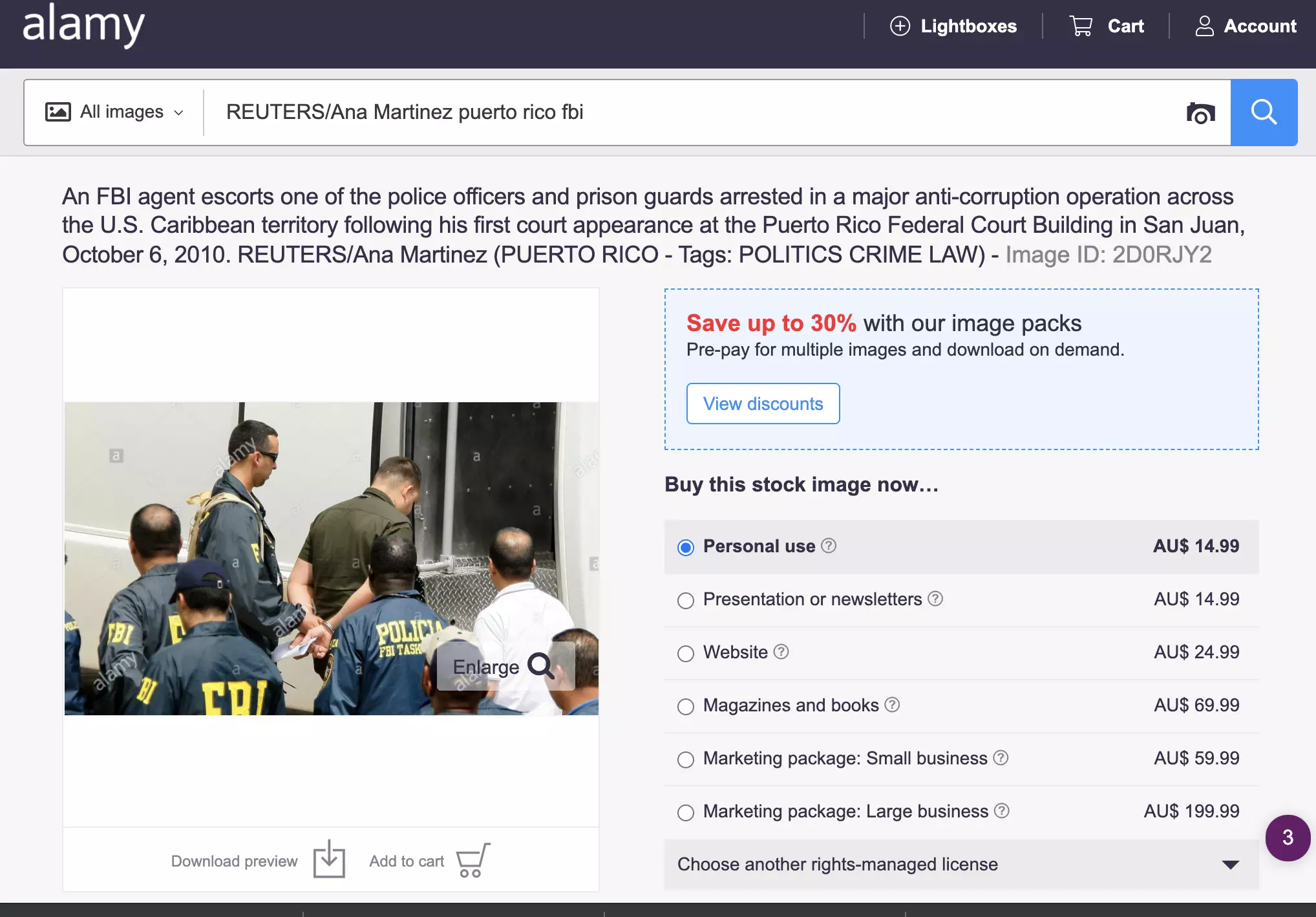Expand Choose another rights-managed license dropdown
The image size is (1316, 917).
pyautogui.click(x=961, y=864)
